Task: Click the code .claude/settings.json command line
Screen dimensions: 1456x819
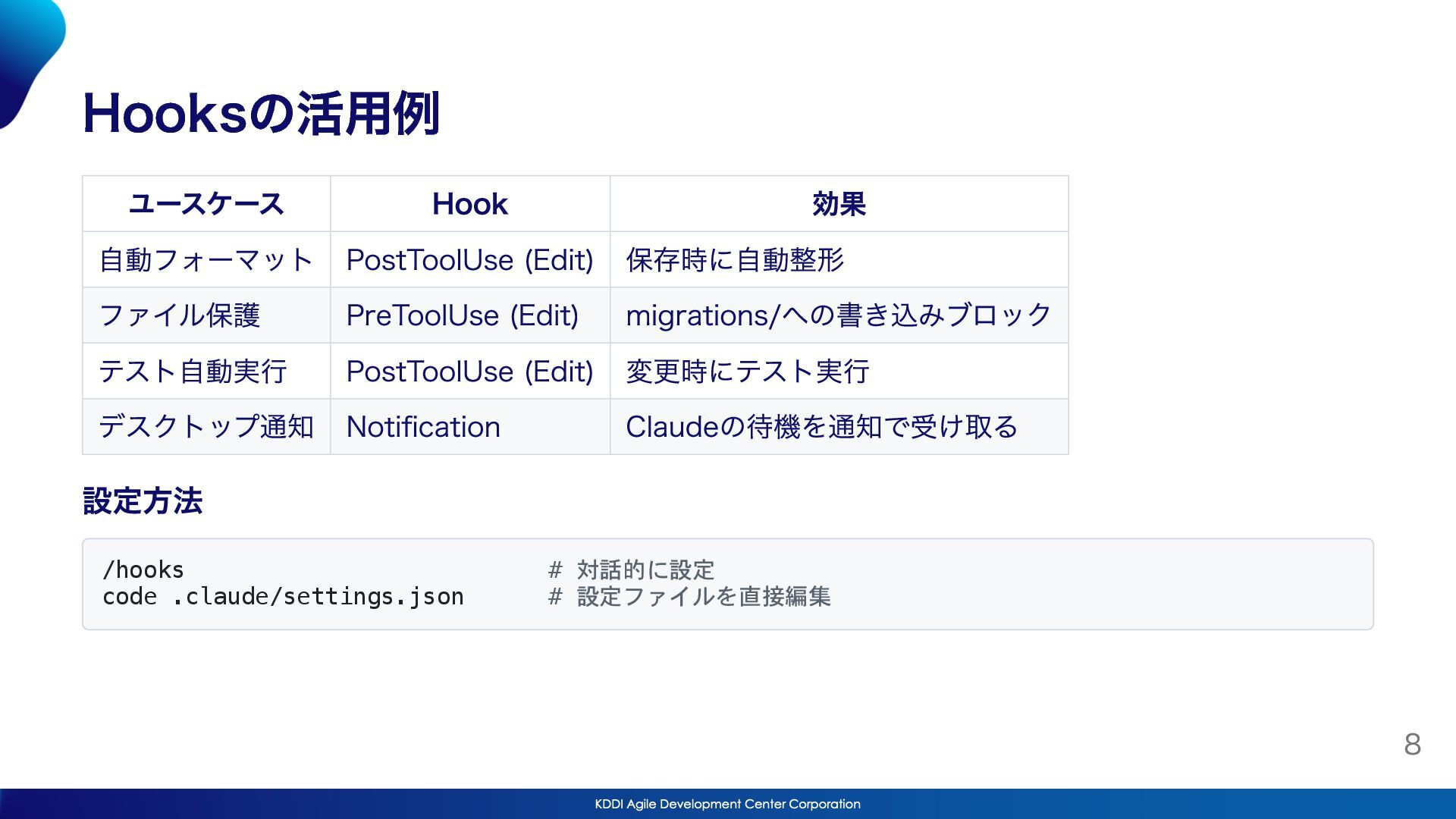Action: (283, 597)
